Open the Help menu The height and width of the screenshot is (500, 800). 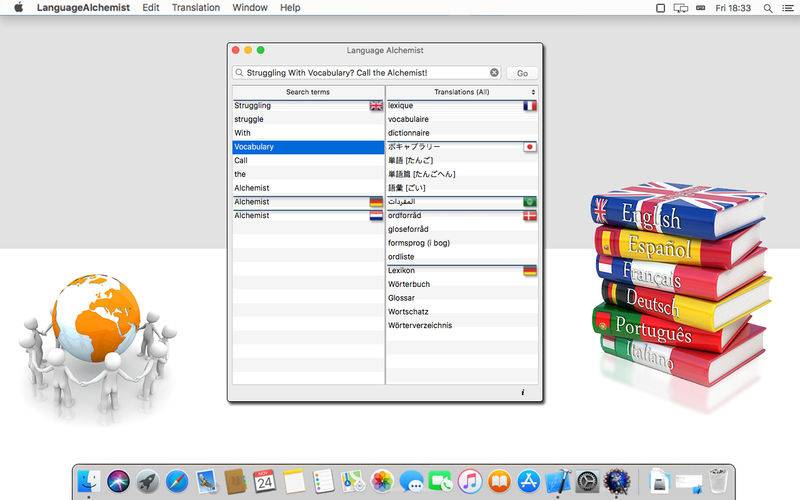click(290, 8)
